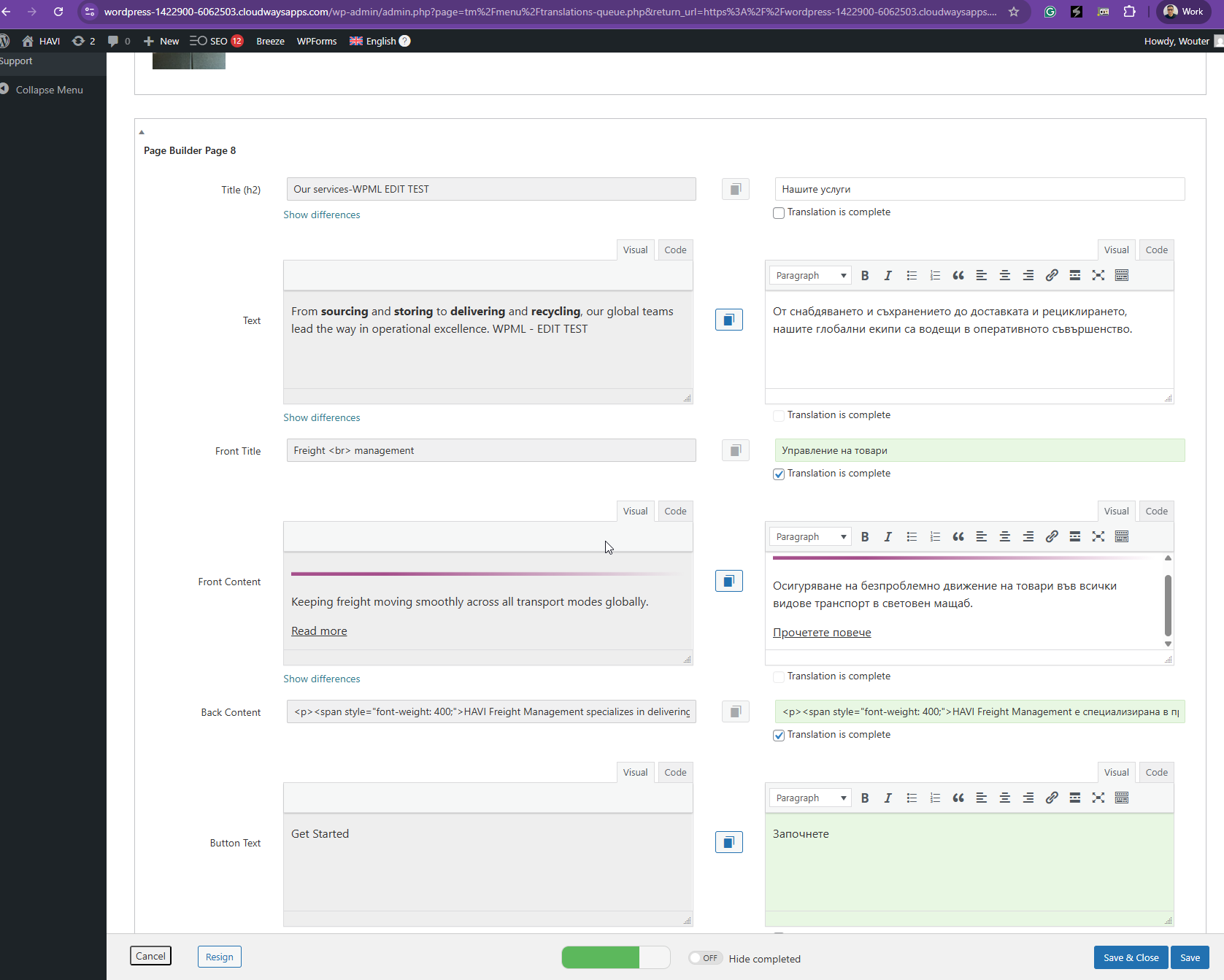Toggle toolbar in Text translation editor
This screenshot has width=1224, height=980.
click(x=1122, y=275)
